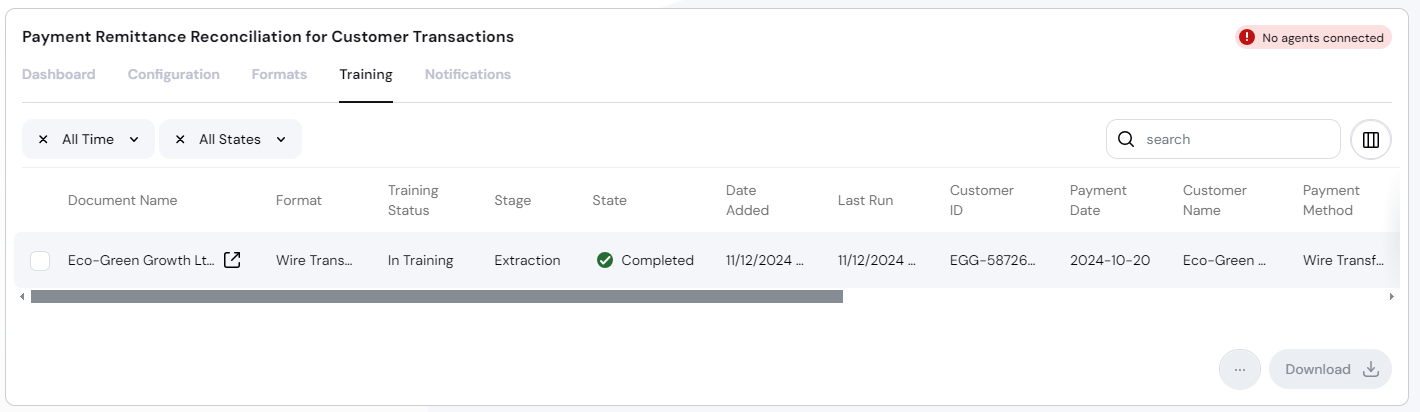
Task: Remove the All States filter via X
Action: click(x=180, y=139)
